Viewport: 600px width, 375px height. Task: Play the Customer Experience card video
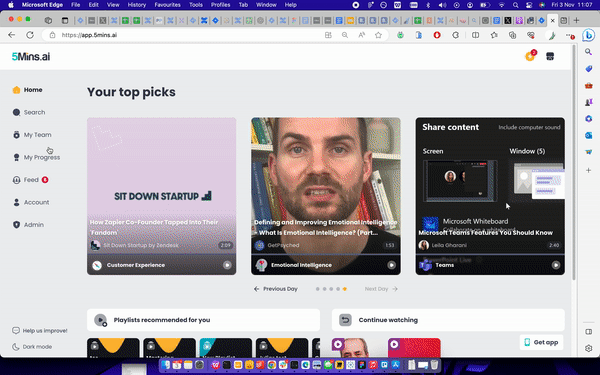point(227,265)
